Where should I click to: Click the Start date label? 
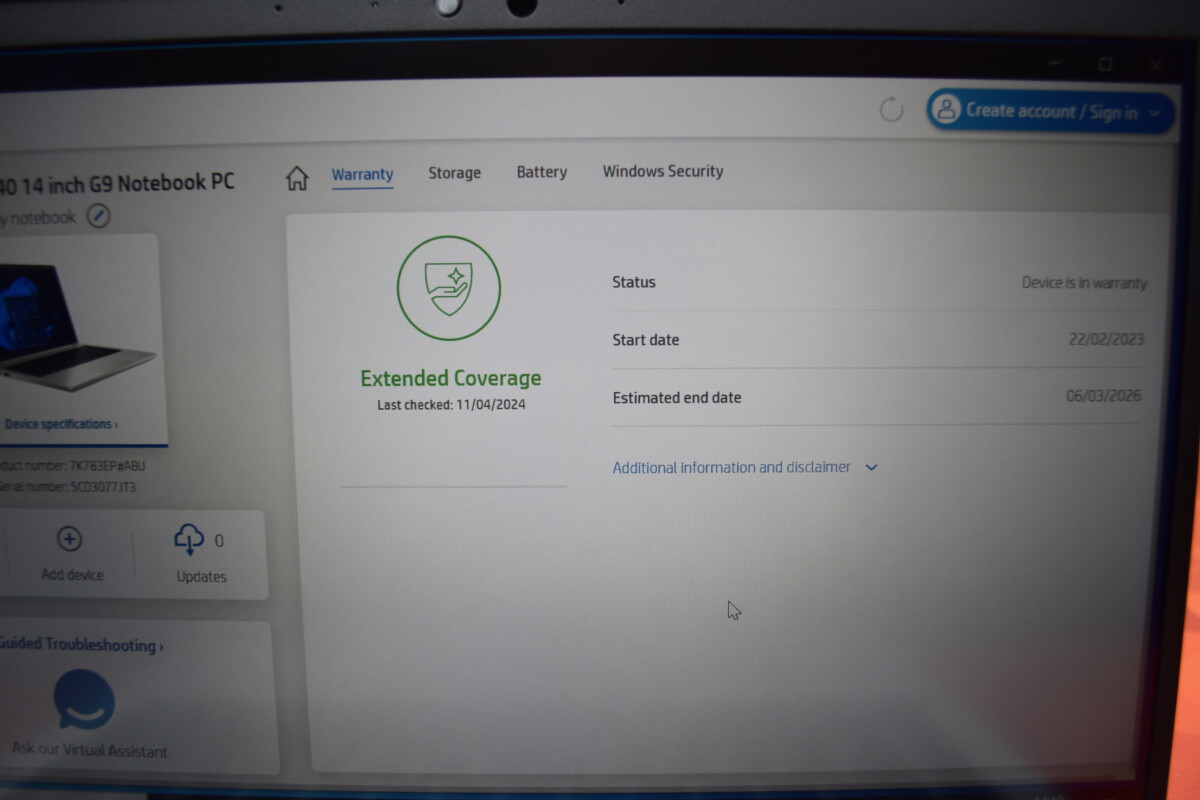point(646,340)
